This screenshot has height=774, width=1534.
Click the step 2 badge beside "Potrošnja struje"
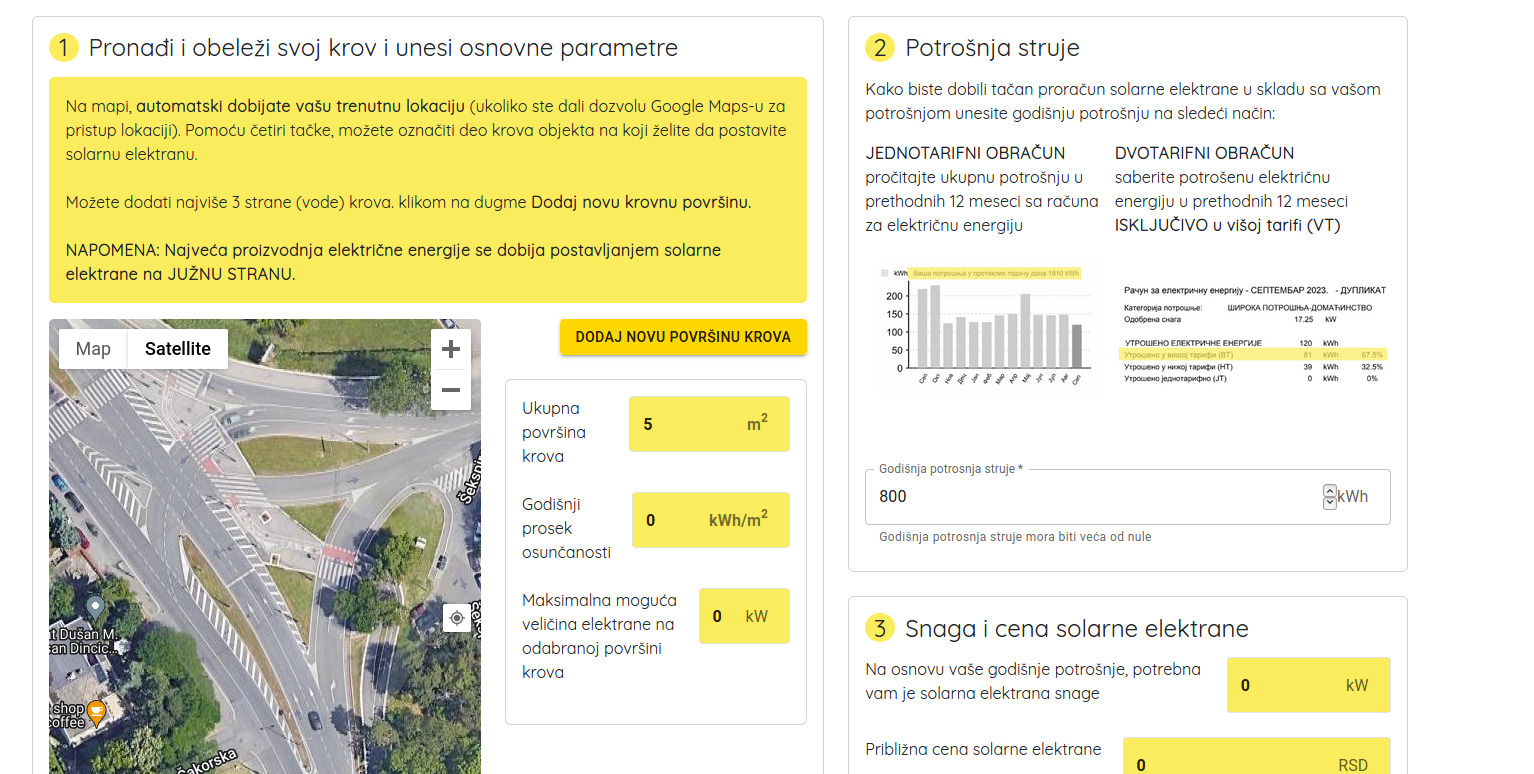point(878,46)
